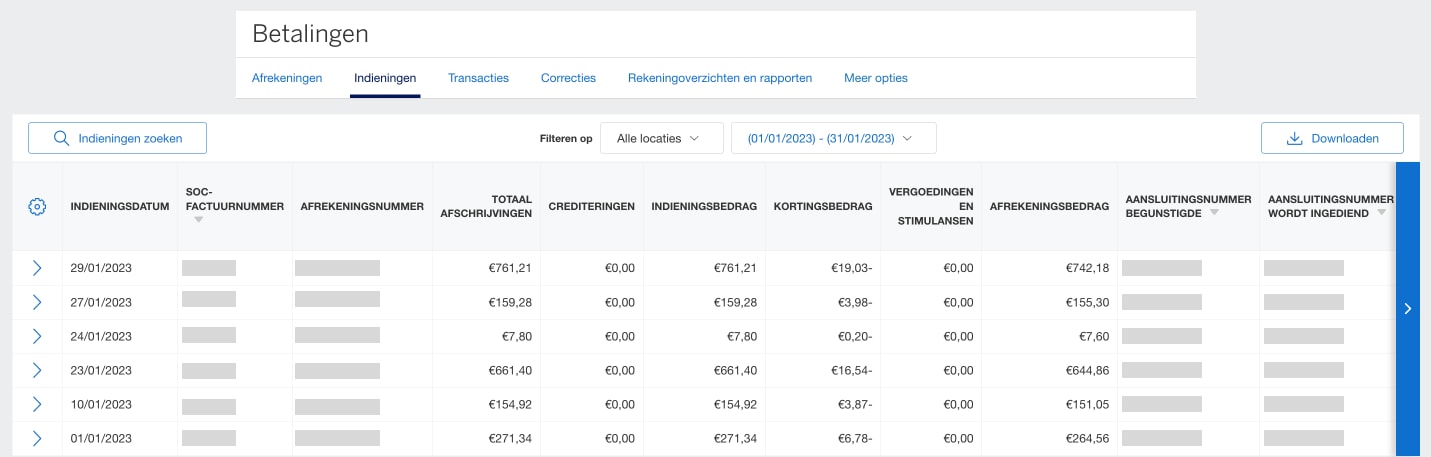Expand the 10/01/2023 submission row
The height and width of the screenshot is (457, 1431).
tap(37, 404)
